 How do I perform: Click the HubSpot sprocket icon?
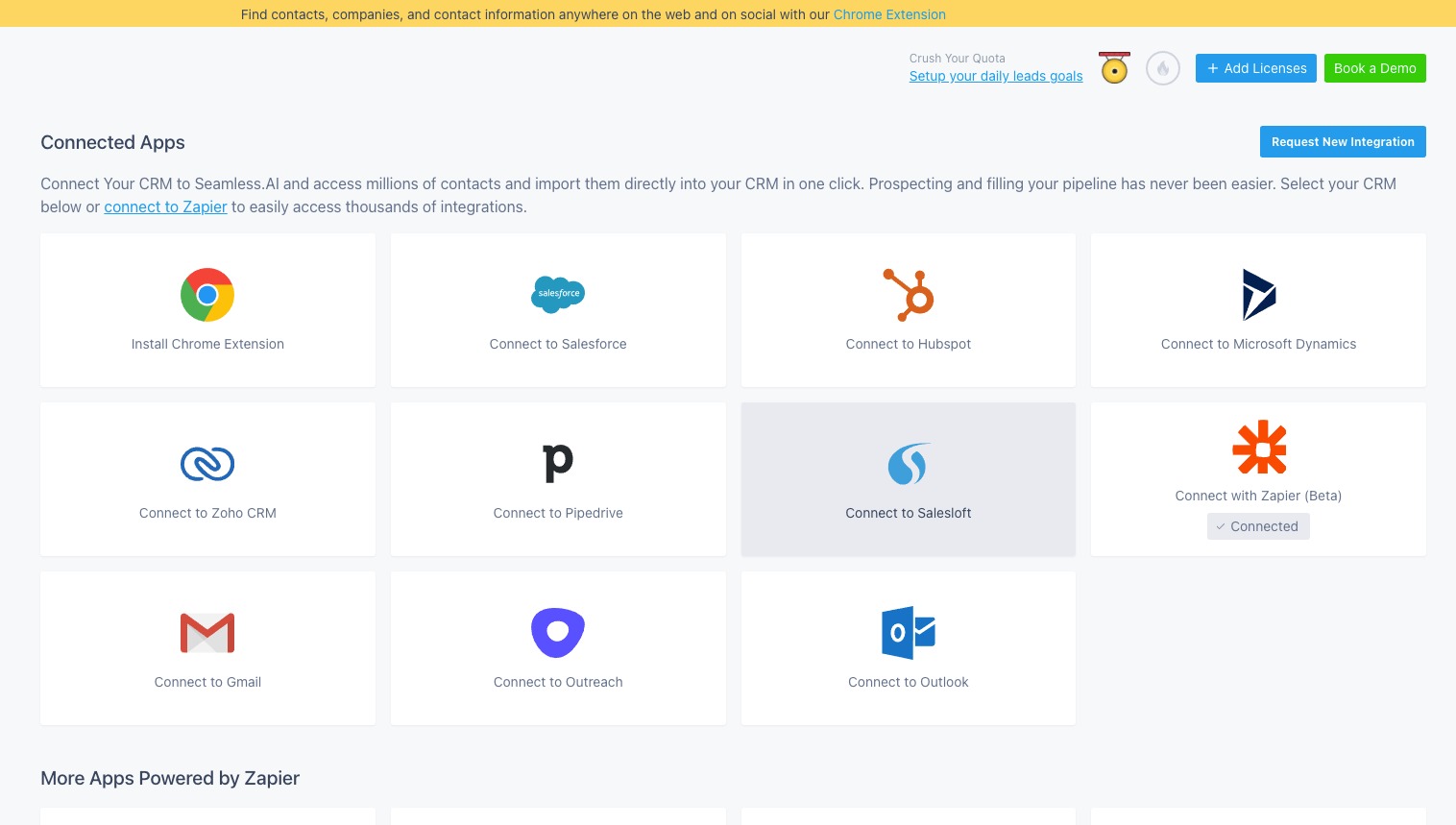[909, 295]
